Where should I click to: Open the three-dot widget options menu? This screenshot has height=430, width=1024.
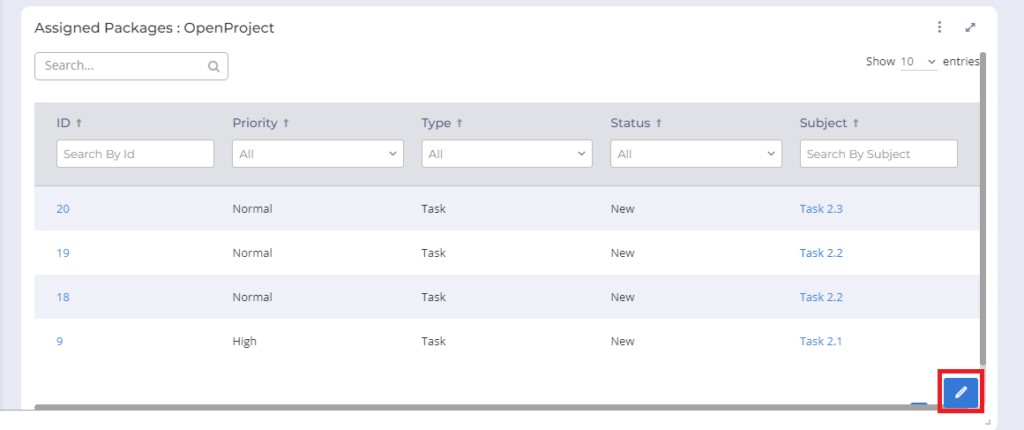(939, 27)
